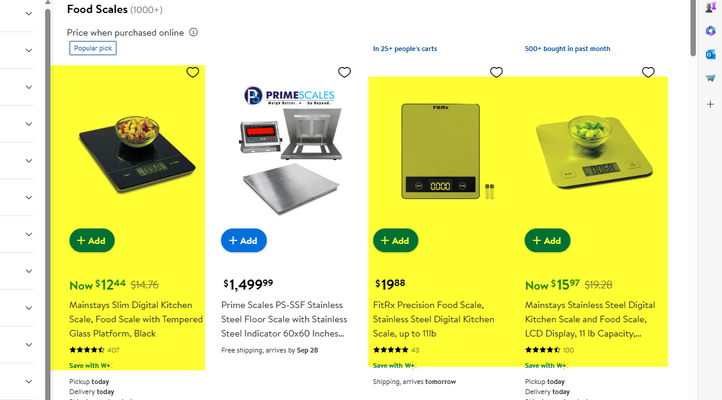Add Prime Scales floor scale to cart
This screenshot has width=722, height=400.
pos(244,240)
